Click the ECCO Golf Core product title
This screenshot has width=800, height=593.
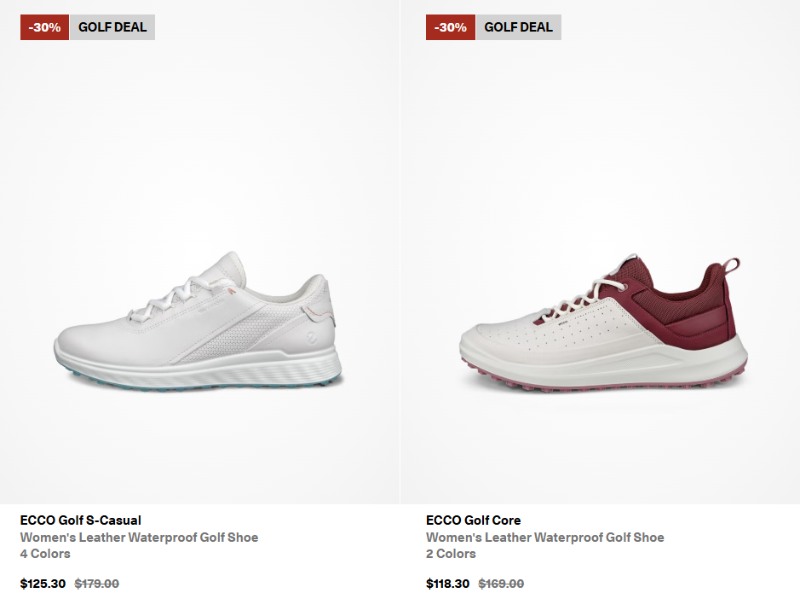pyautogui.click(x=473, y=520)
